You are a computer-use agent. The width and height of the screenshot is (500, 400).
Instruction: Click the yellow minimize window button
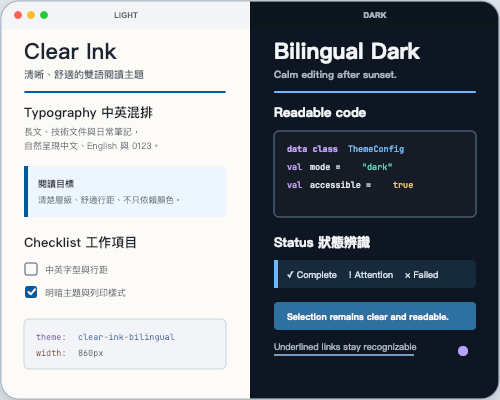pyautogui.click(x=31, y=15)
